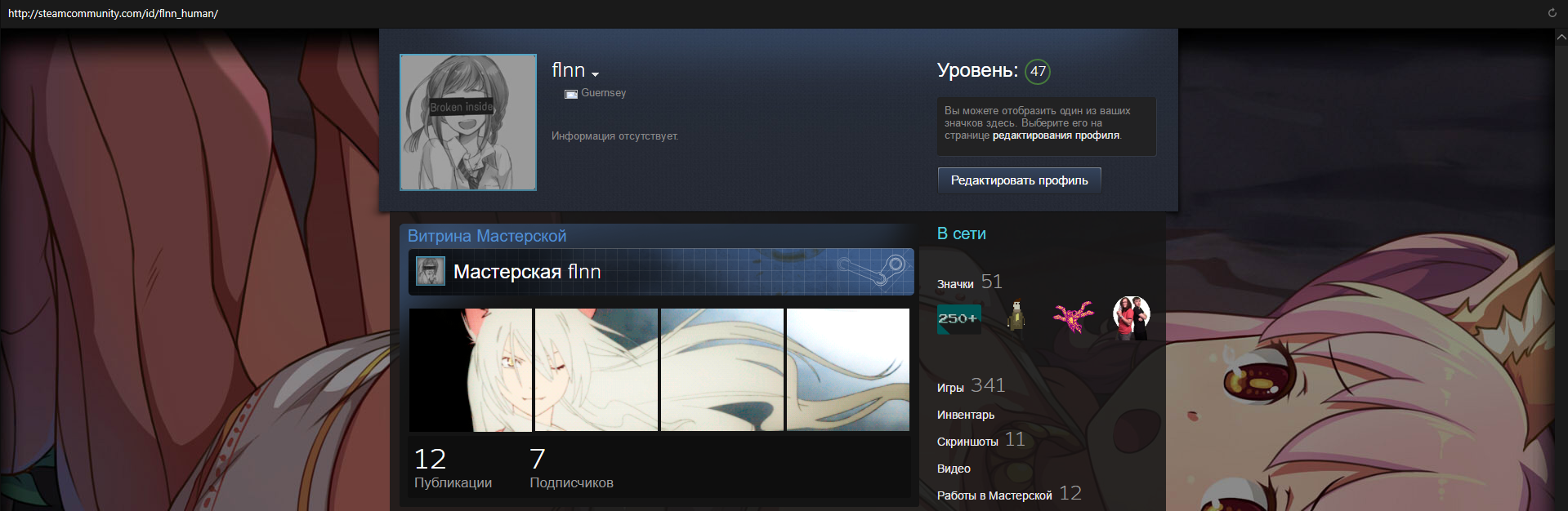
Task: Open the редактирования профиля link
Action: tap(1056, 136)
